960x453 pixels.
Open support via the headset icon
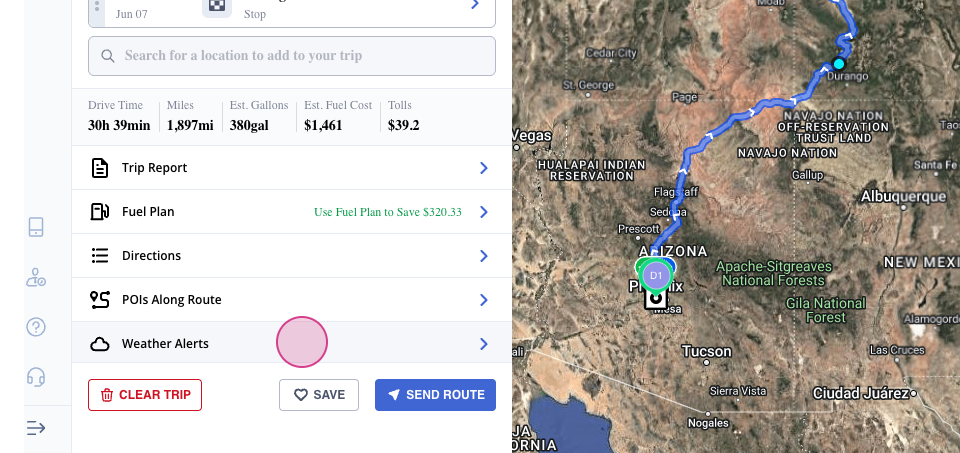36,377
